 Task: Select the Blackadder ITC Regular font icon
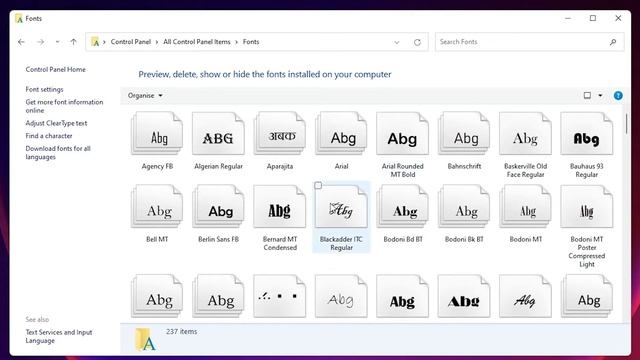(x=341, y=207)
